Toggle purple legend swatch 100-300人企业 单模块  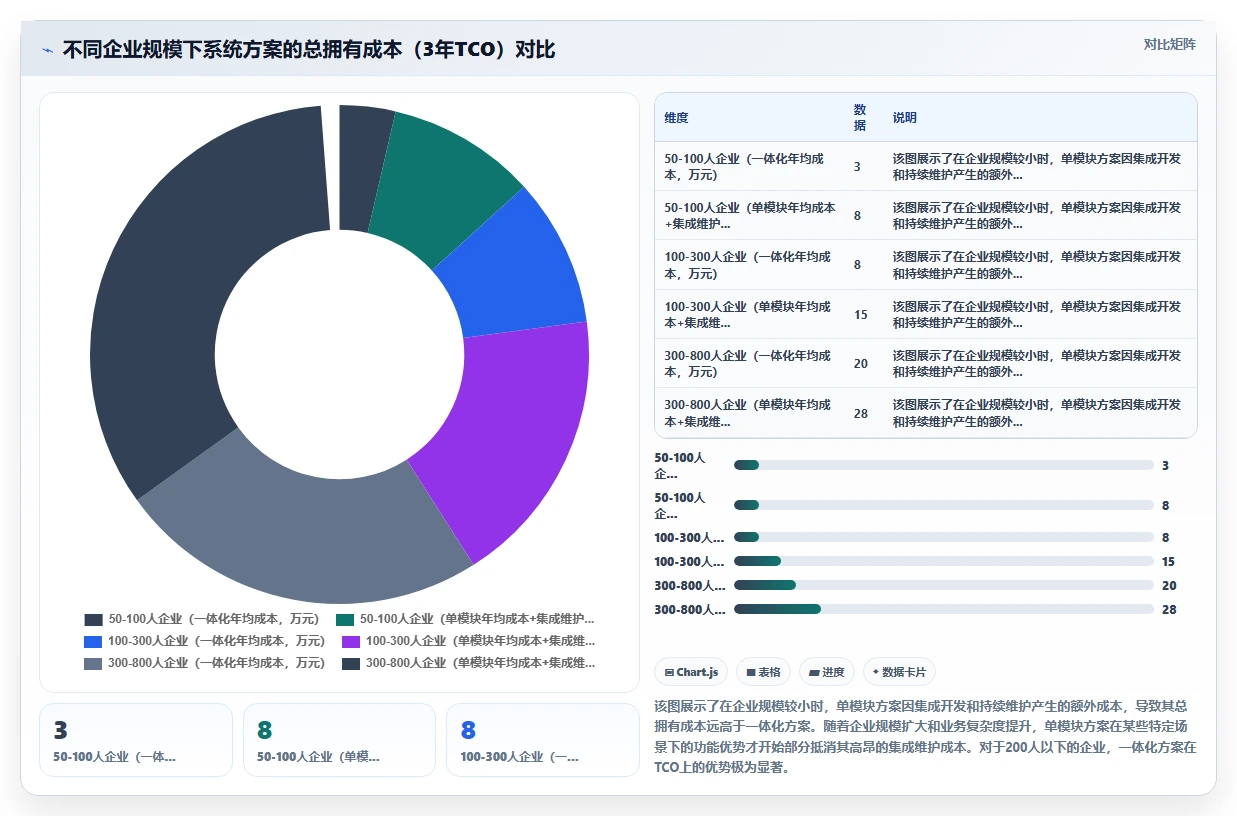click(351, 642)
